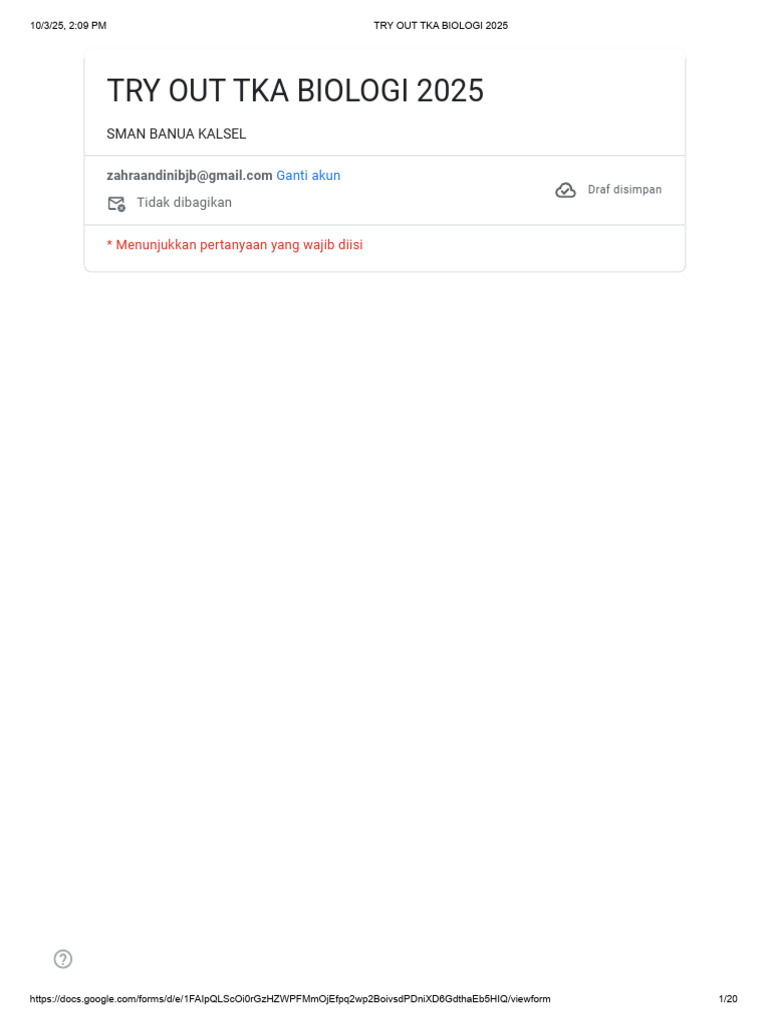
Task: Click the docs.google.com forms URL in footer
Action: pyautogui.click(x=290, y=999)
